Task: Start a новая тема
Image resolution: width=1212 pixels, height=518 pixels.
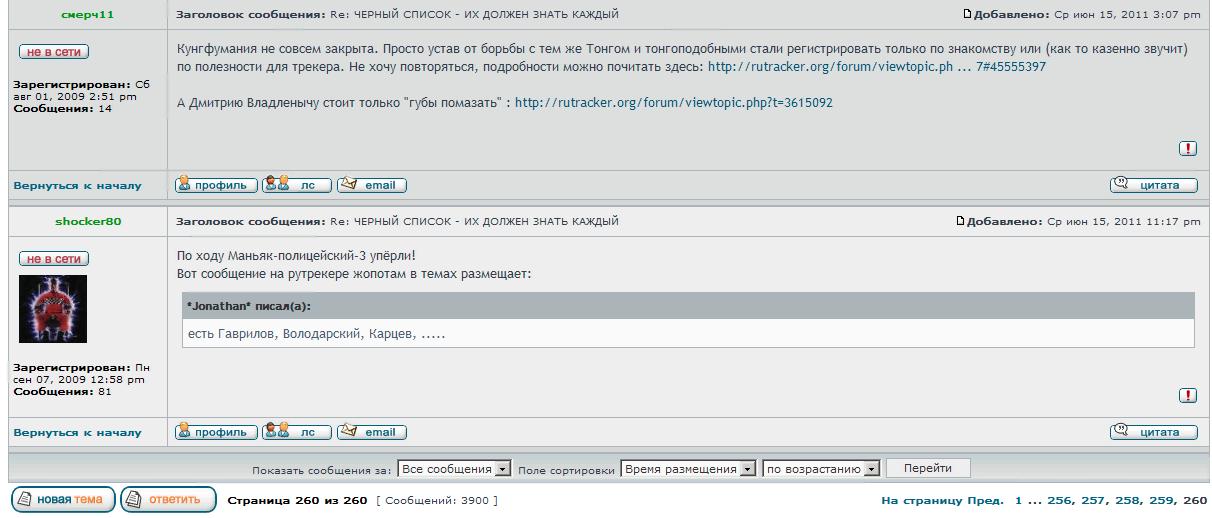Action: click(x=63, y=499)
